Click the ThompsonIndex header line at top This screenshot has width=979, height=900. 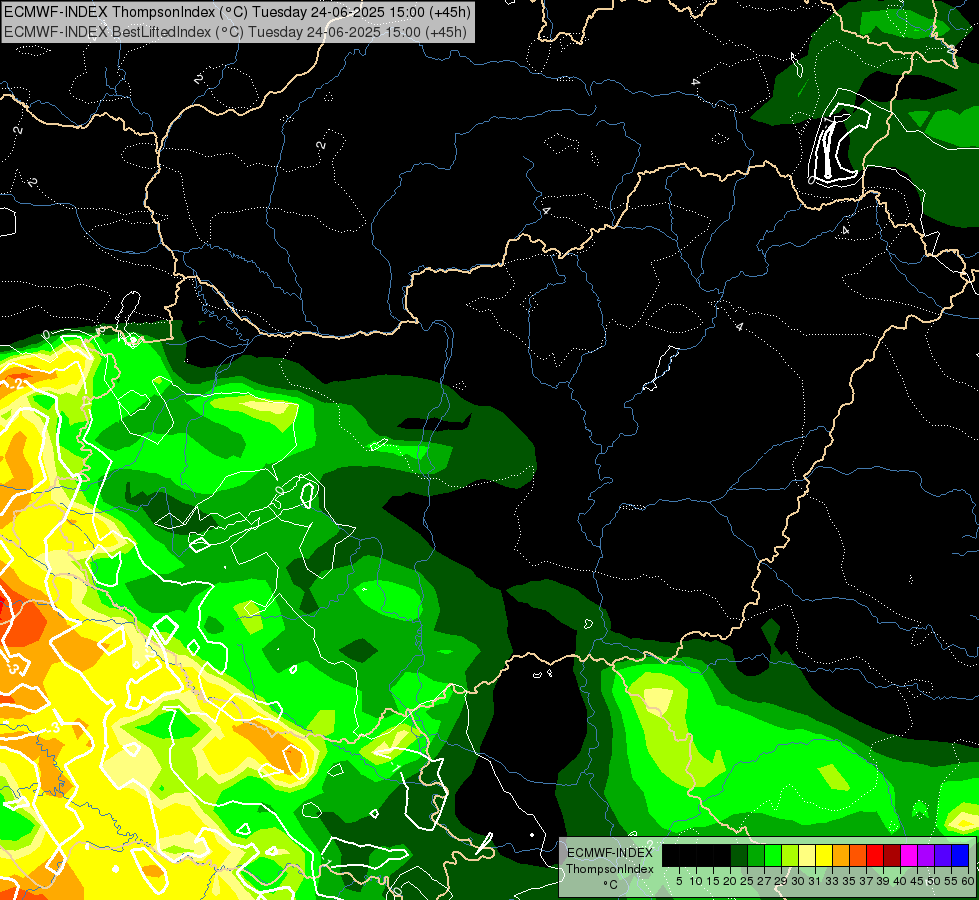(x=237, y=11)
